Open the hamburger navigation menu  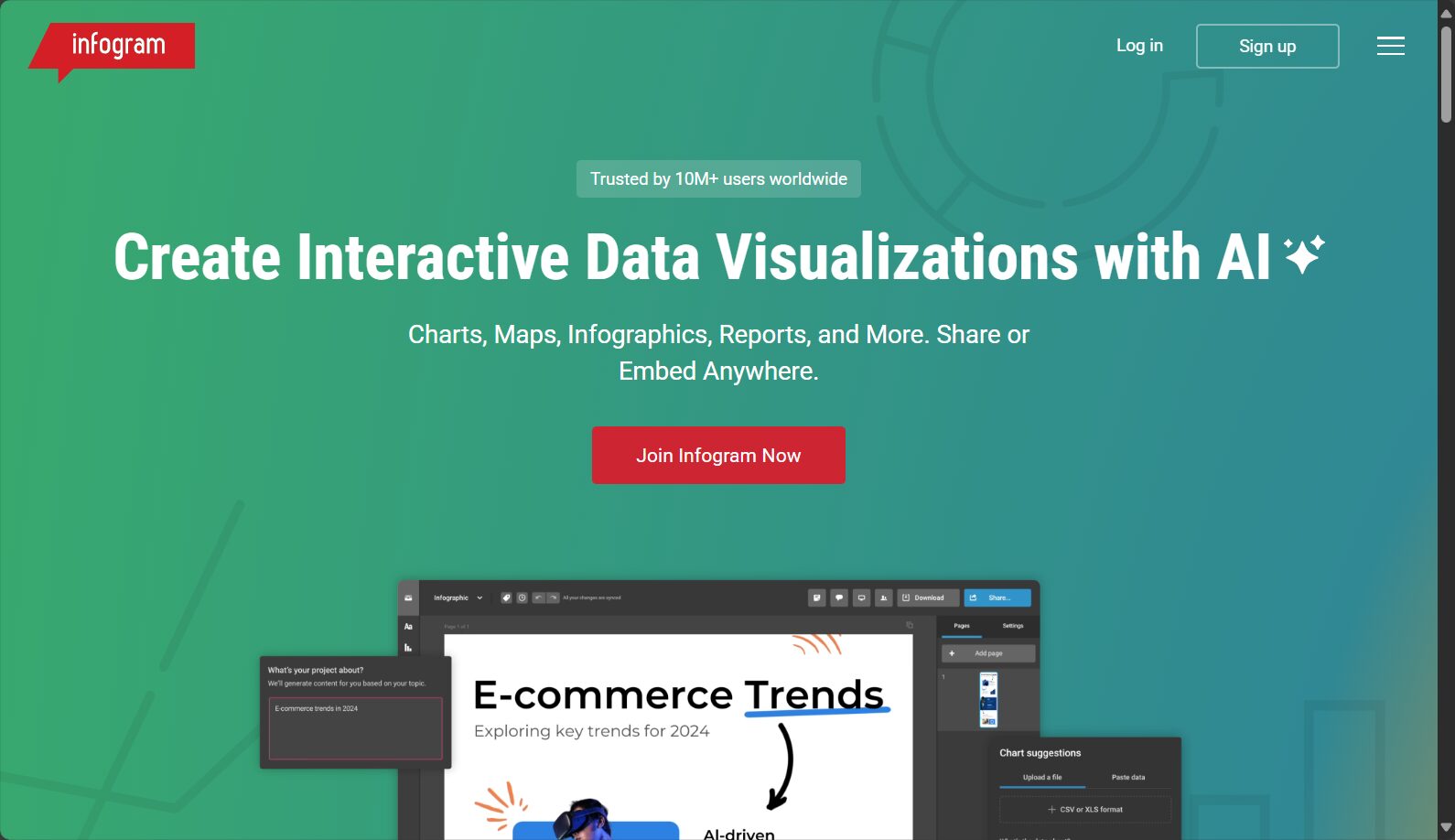click(x=1391, y=46)
